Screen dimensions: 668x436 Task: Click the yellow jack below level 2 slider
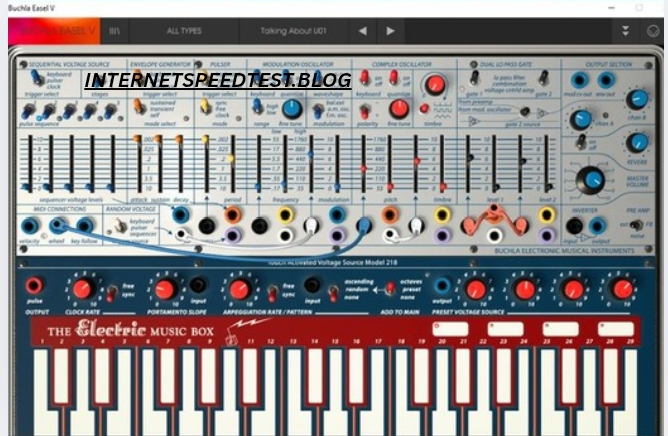coord(547,215)
